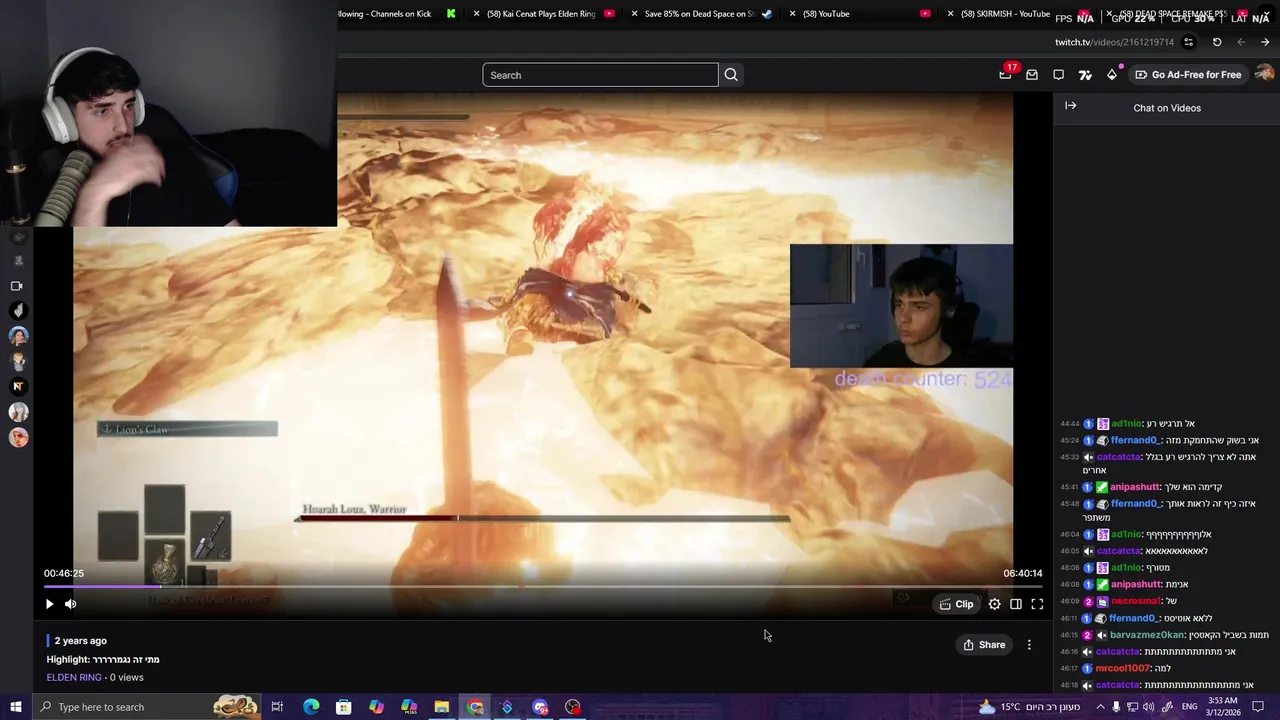Open ELDEN RING game category link
This screenshot has width=1280, height=720.
74,677
